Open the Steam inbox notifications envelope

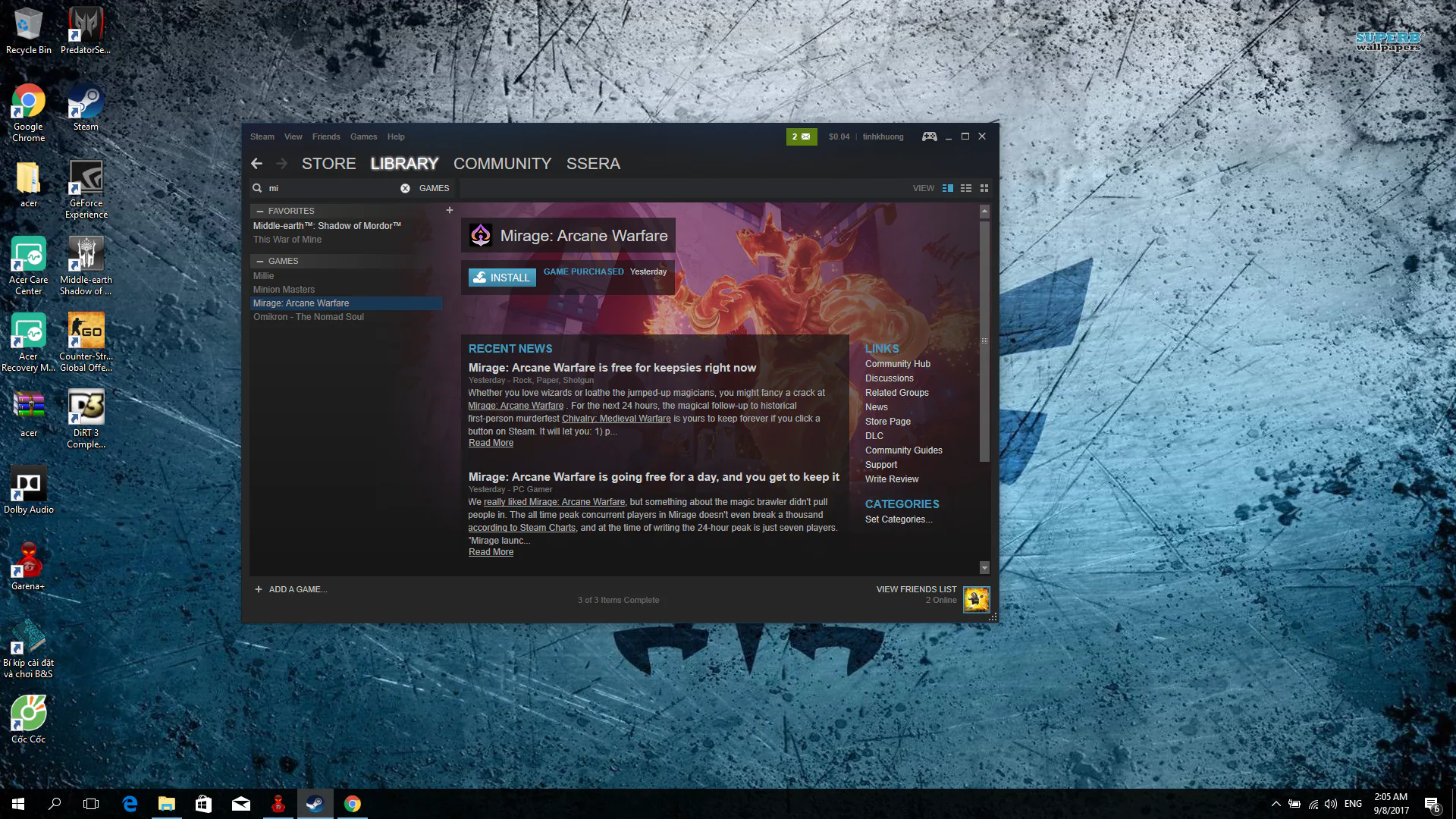click(x=801, y=136)
